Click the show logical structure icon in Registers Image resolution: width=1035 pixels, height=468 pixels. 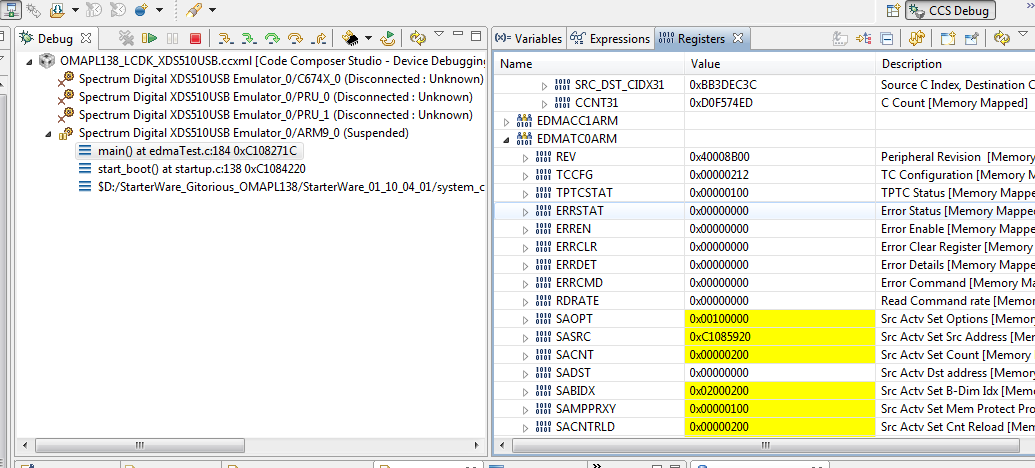863,39
